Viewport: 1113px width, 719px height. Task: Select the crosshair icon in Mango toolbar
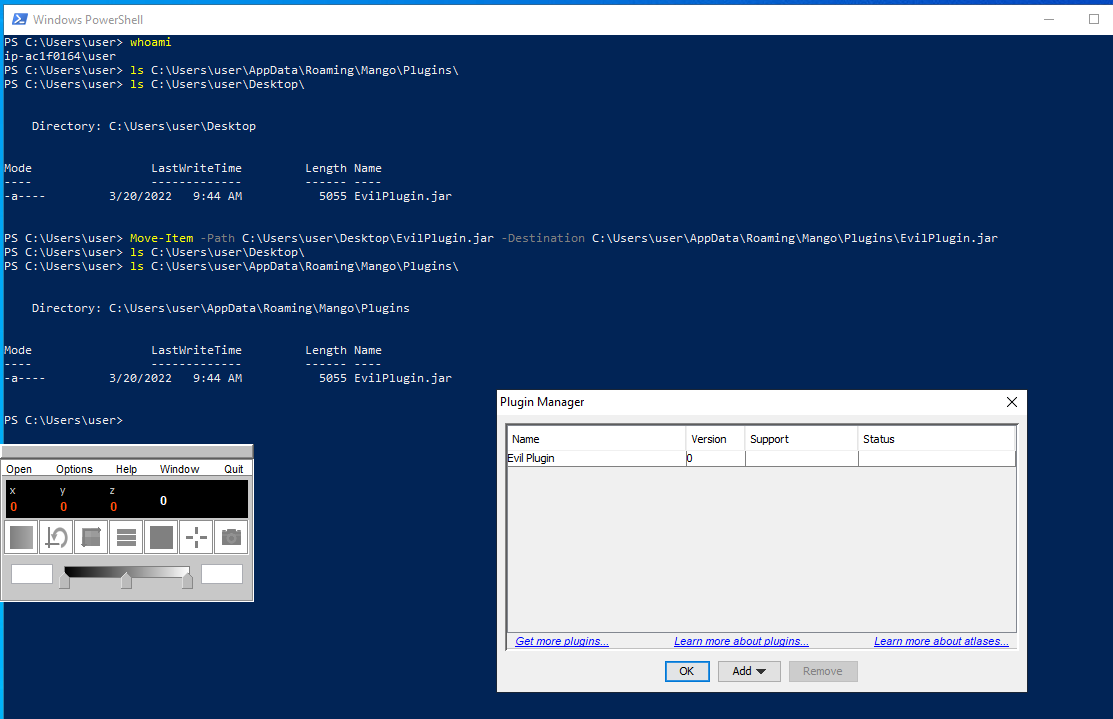[196, 537]
